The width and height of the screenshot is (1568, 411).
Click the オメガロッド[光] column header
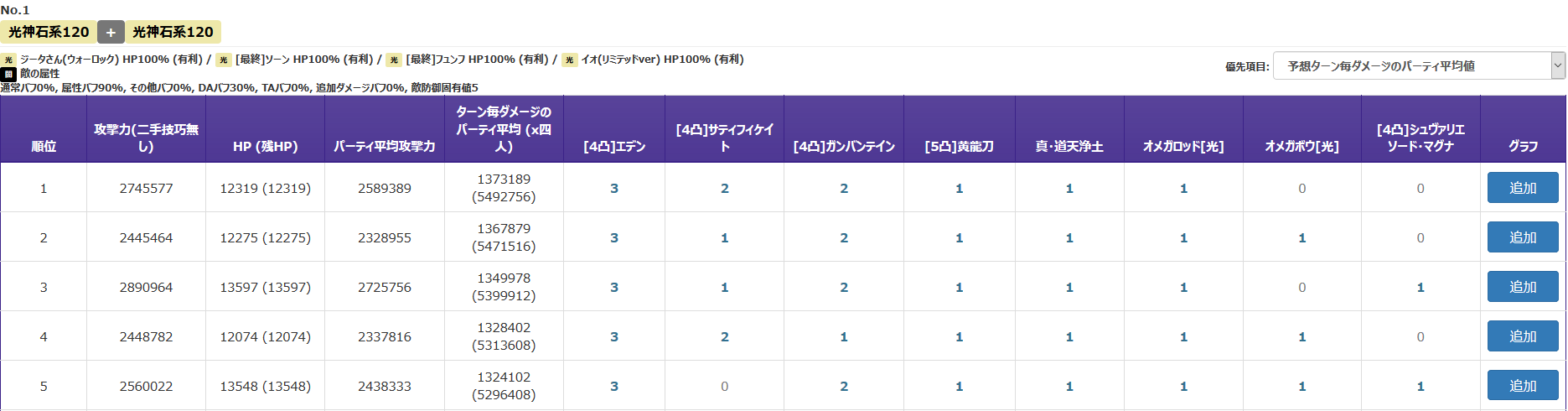pos(1183,146)
